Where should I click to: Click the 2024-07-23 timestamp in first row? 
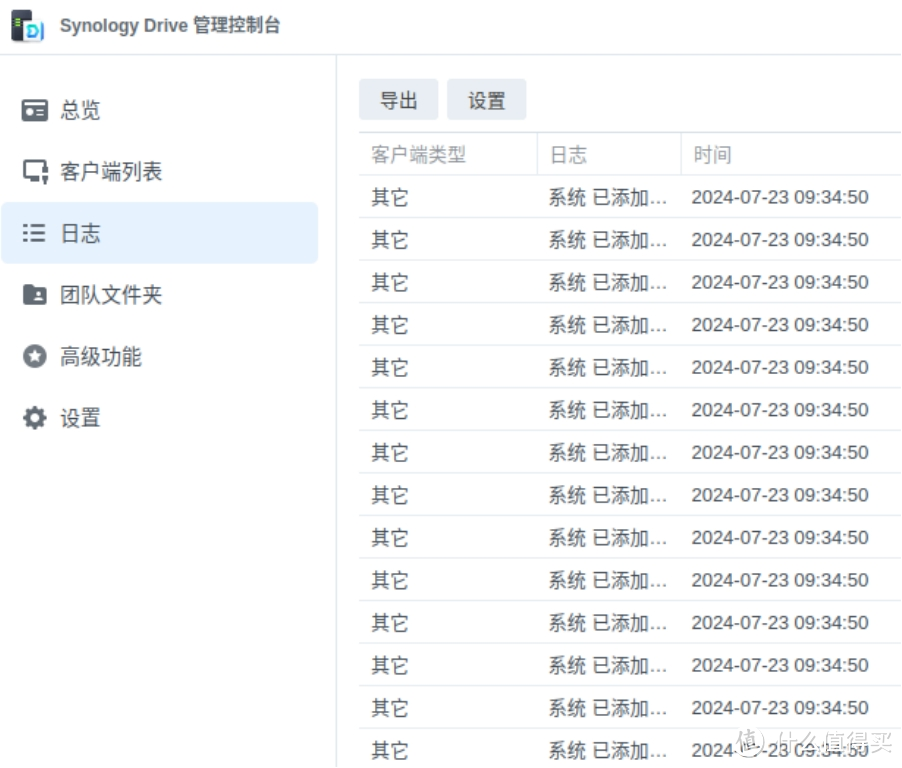click(x=780, y=197)
